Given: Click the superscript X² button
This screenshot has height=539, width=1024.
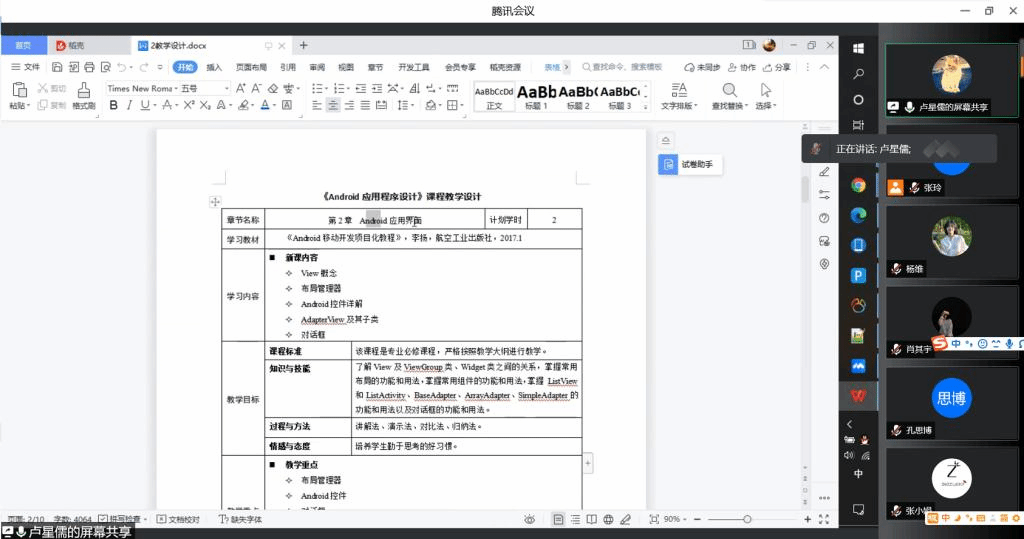Looking at the screenshot, I should (188, 105).
